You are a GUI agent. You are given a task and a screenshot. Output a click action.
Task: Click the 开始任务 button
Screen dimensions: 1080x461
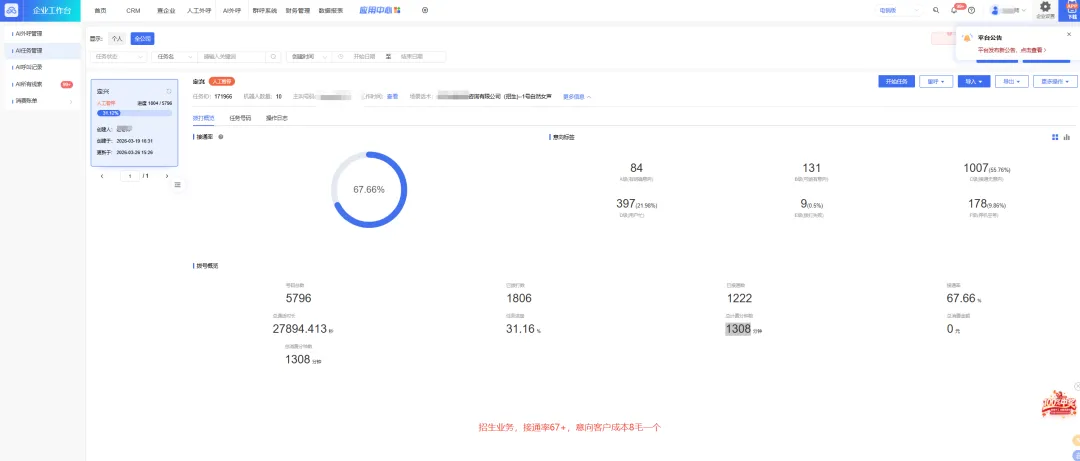coord(896,81)
